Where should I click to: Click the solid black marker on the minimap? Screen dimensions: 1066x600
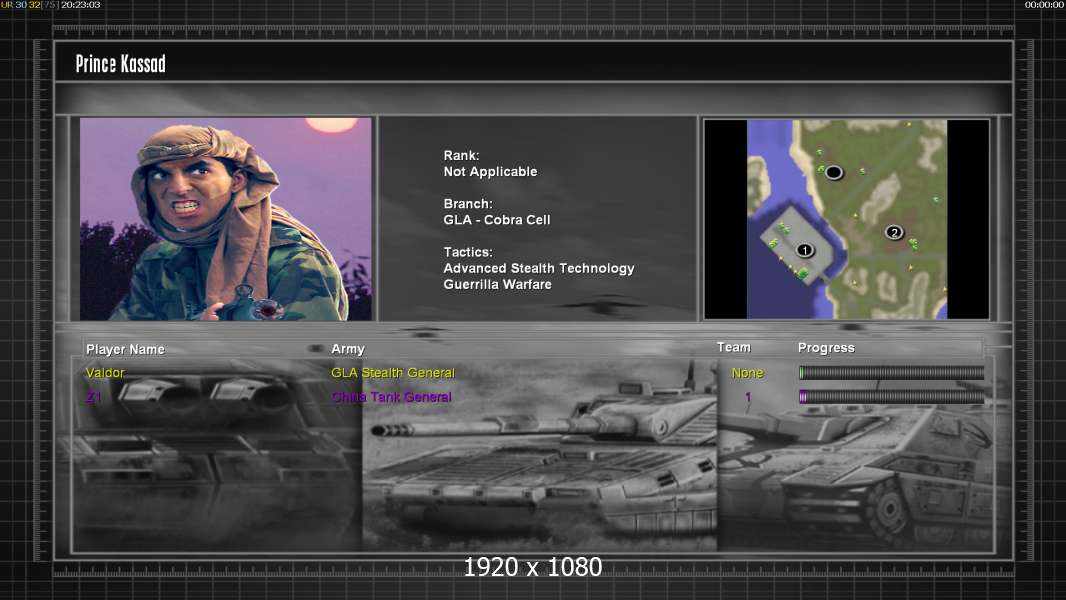coord(833,173)
